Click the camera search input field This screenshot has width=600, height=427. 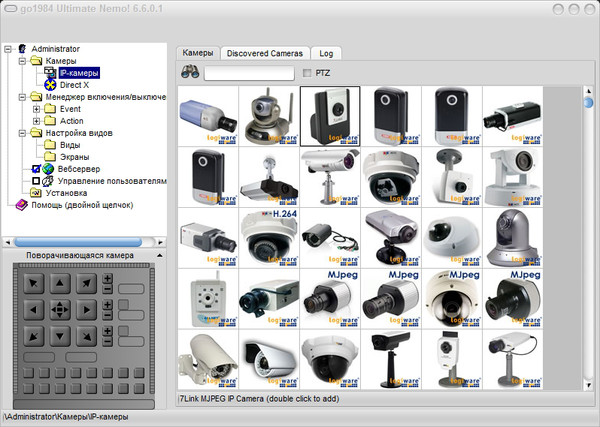coord(248,73)
